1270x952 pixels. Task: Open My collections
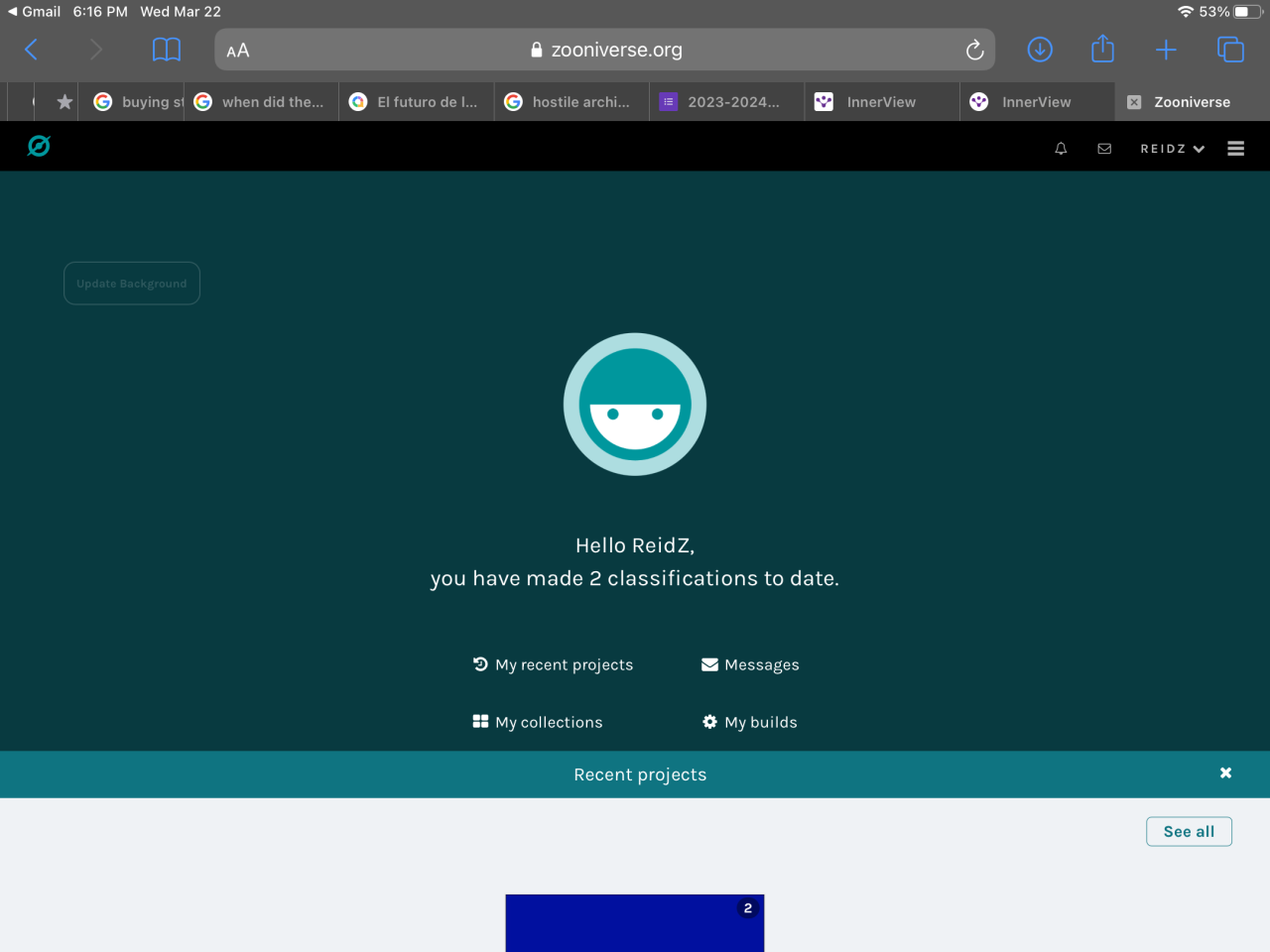(538, 722)
